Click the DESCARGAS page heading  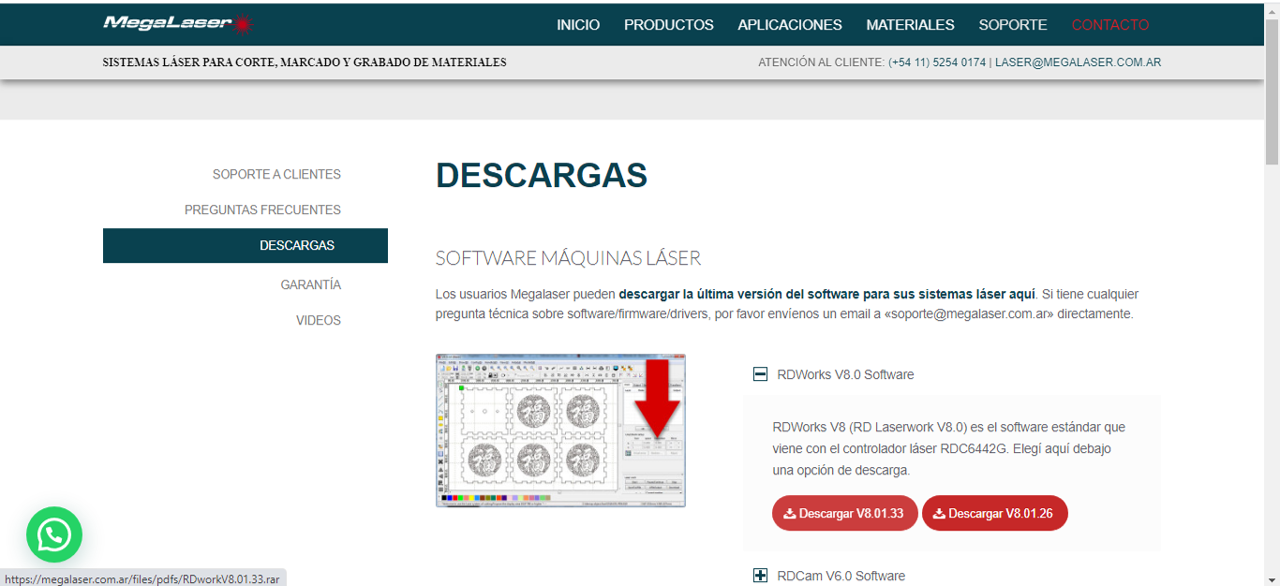[542, 175]
